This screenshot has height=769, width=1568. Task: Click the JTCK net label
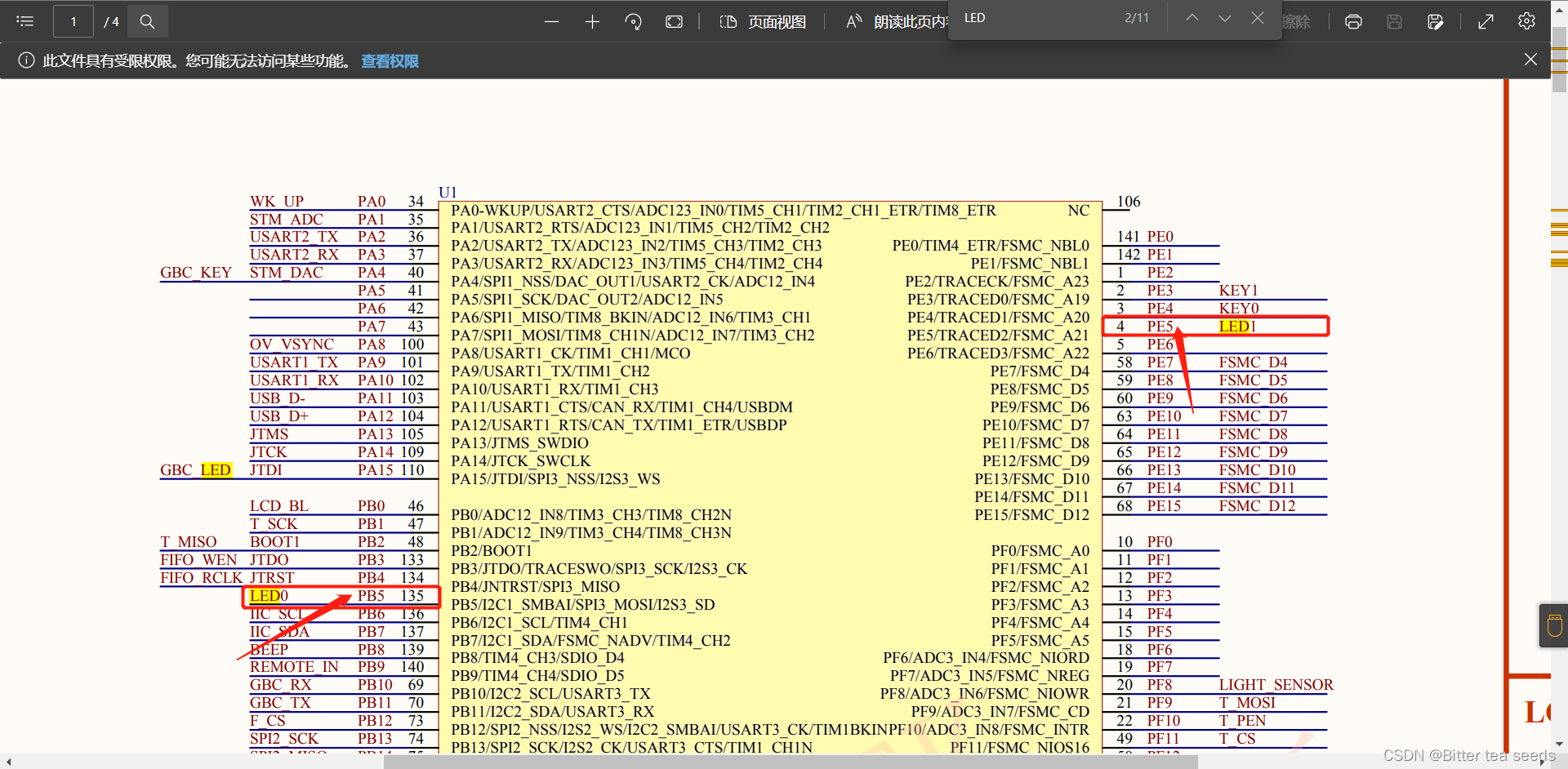pos(269,452)
